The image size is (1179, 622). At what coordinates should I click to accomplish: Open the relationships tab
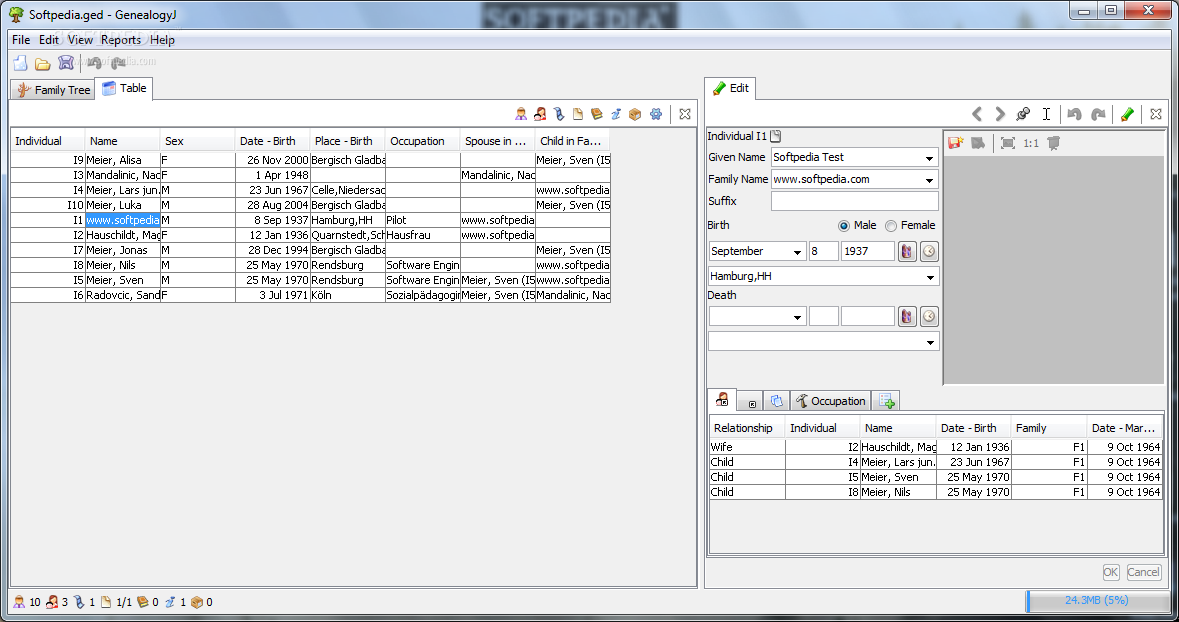(722, 399)
